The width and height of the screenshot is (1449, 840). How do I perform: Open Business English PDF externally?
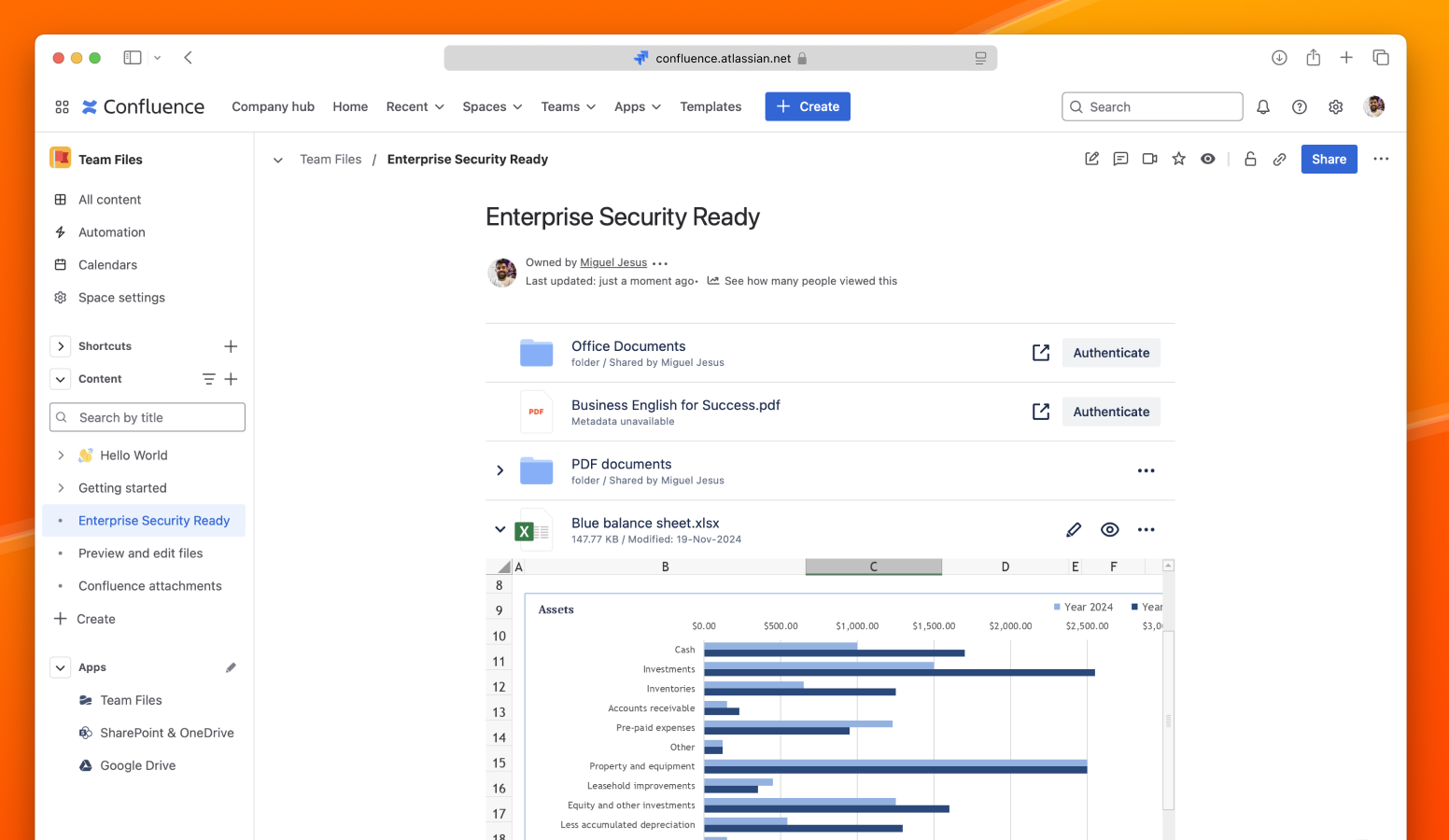tap(1041, 412)
